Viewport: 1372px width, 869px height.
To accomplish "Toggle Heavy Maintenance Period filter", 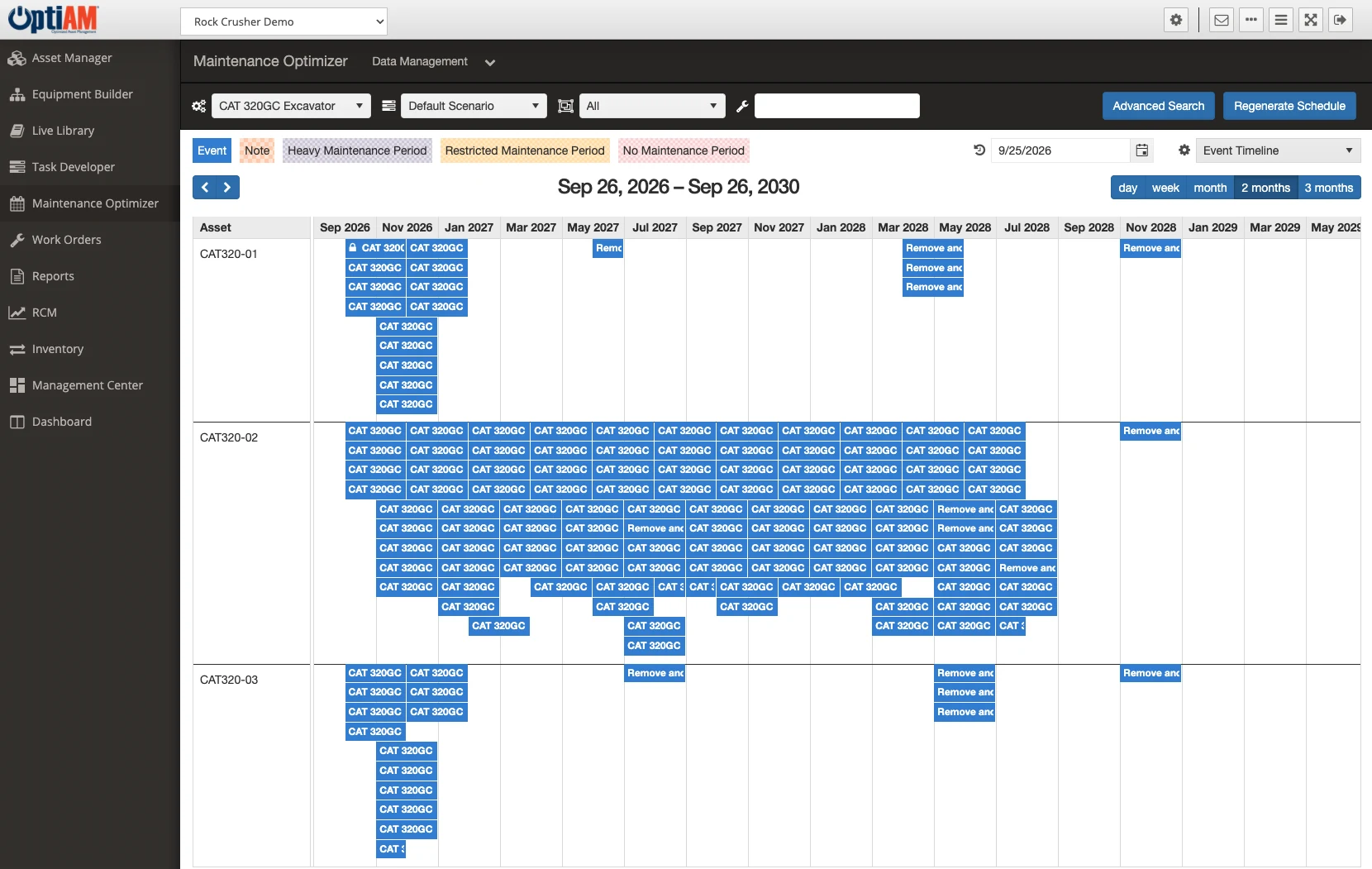I will [357, 150].
